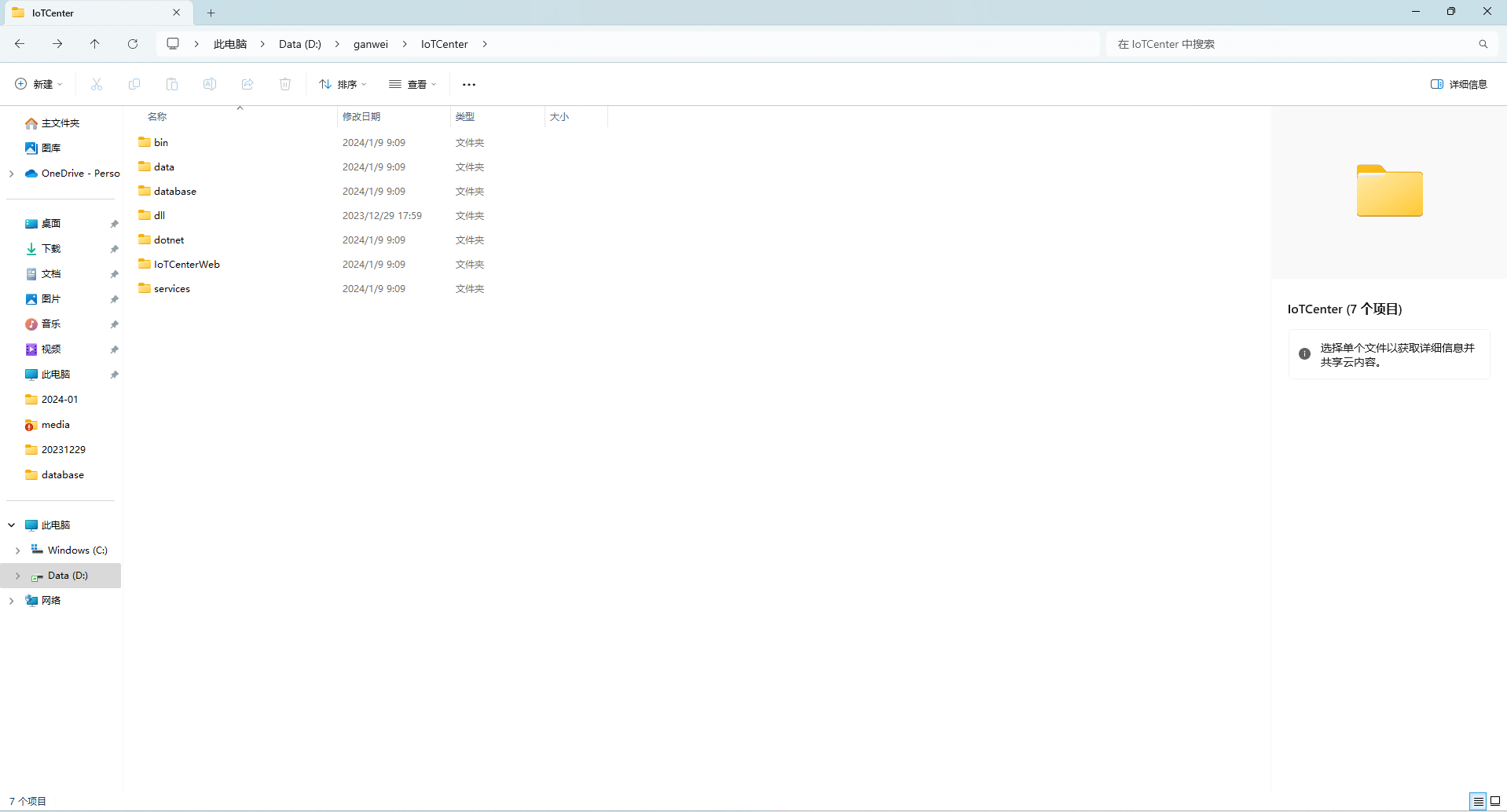1507x812 pixels.
Task: Select the IoTCenter window tab
Action: click(86, 13)
